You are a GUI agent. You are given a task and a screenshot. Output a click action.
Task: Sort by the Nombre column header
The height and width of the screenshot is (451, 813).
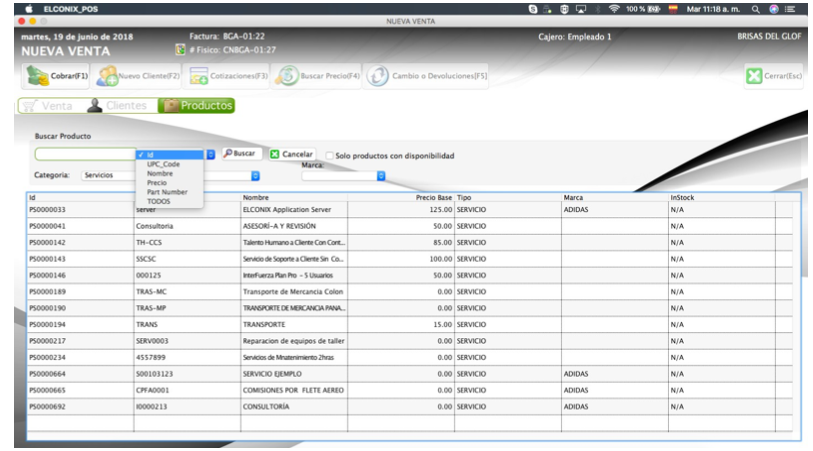(x=294, y=198)
